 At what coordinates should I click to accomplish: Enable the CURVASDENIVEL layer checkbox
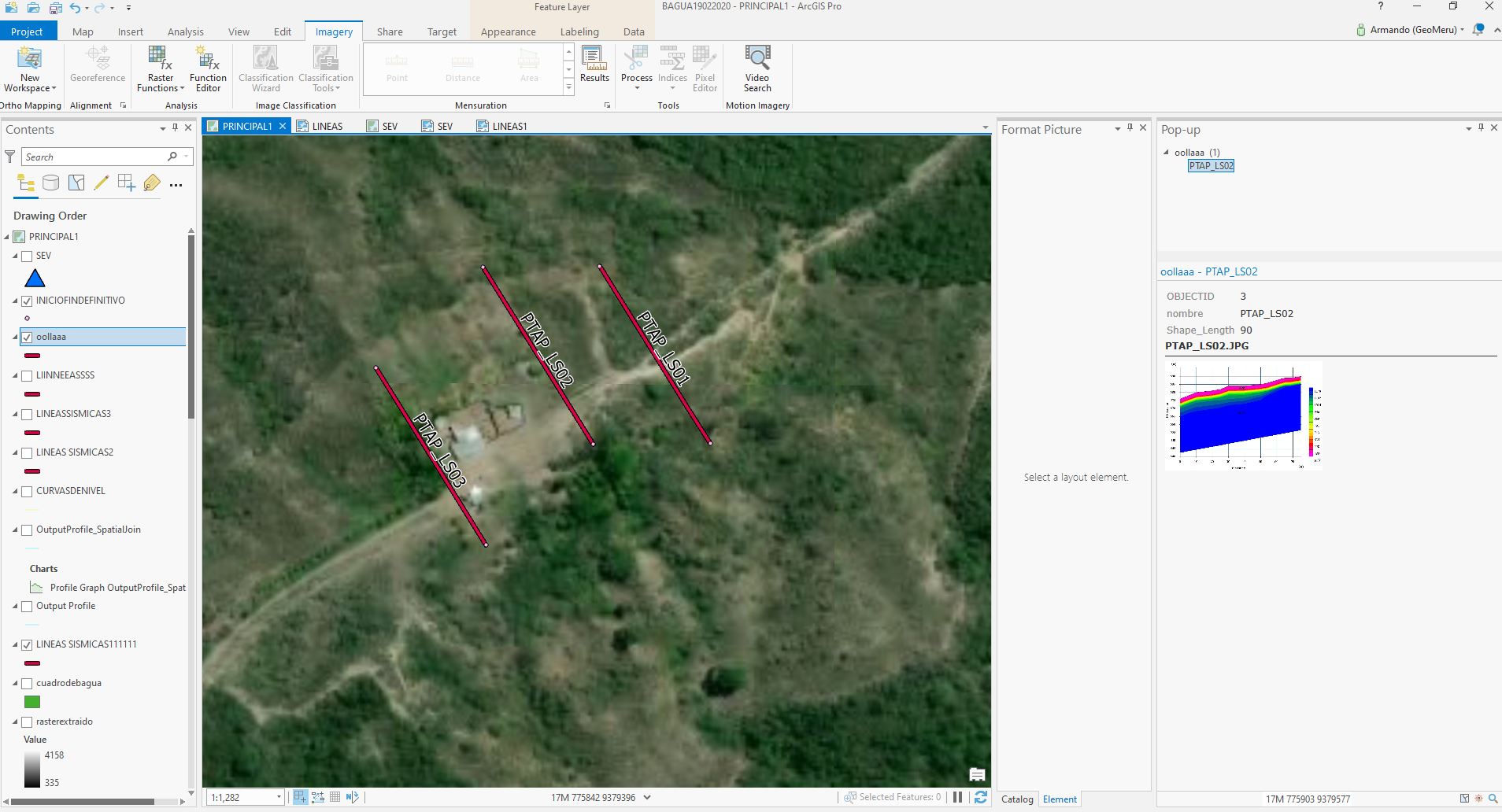pyautogui.click(x=27, y=491)
